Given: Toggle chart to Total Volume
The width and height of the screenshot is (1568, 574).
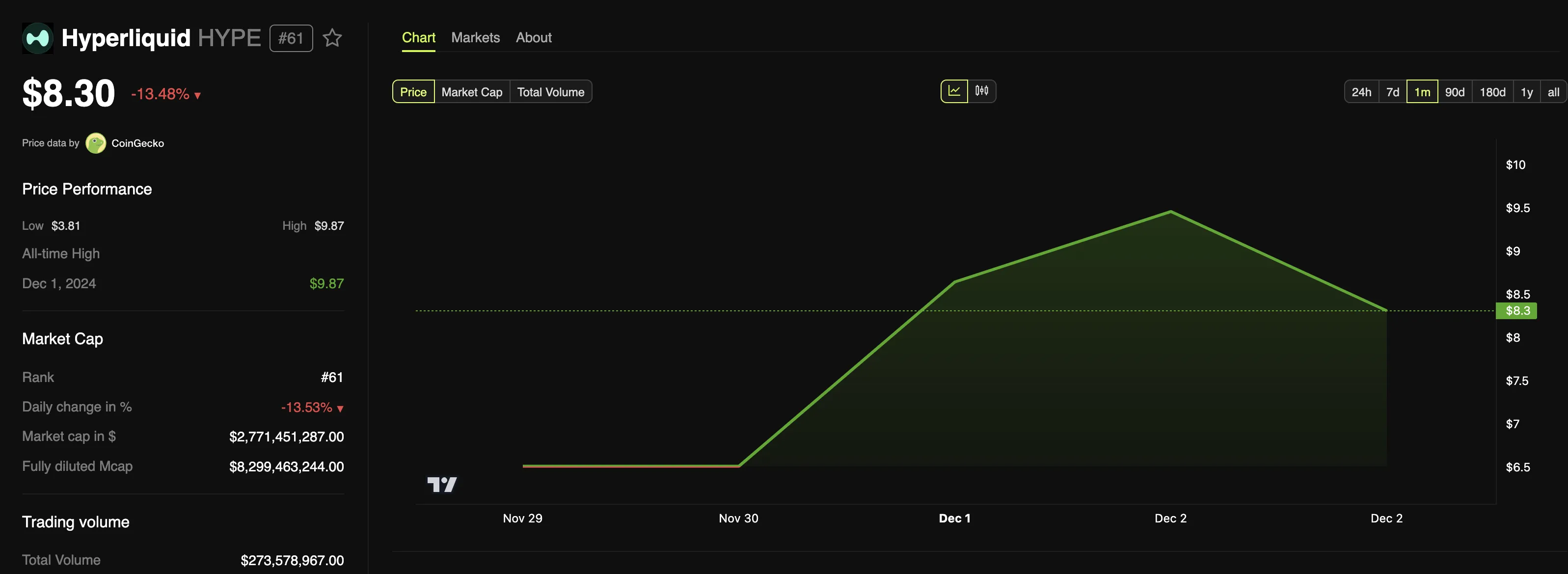Looking at the screenshot, I should [x=550, y=92].
